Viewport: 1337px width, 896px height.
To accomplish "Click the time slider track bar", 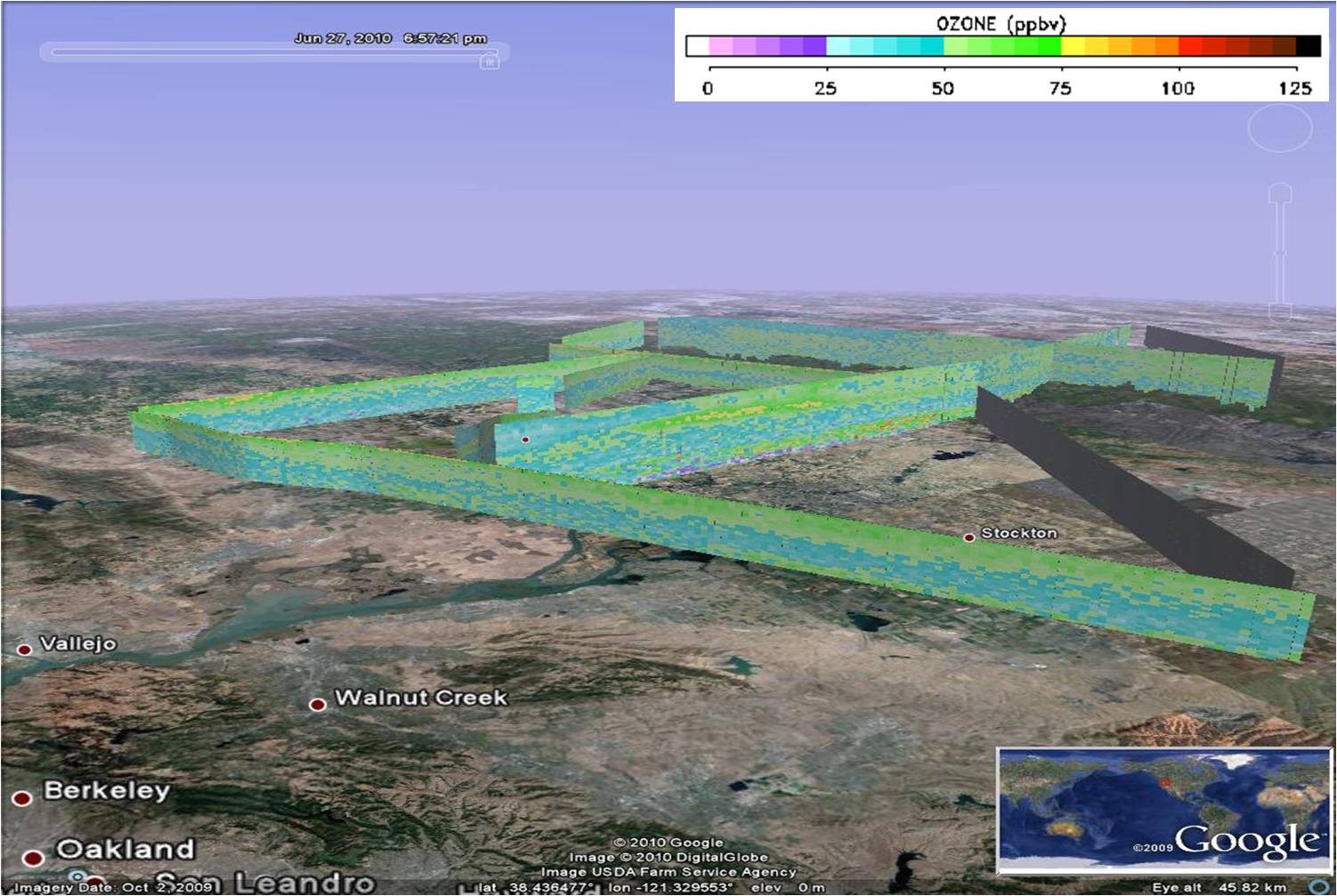I will (274, 52).
